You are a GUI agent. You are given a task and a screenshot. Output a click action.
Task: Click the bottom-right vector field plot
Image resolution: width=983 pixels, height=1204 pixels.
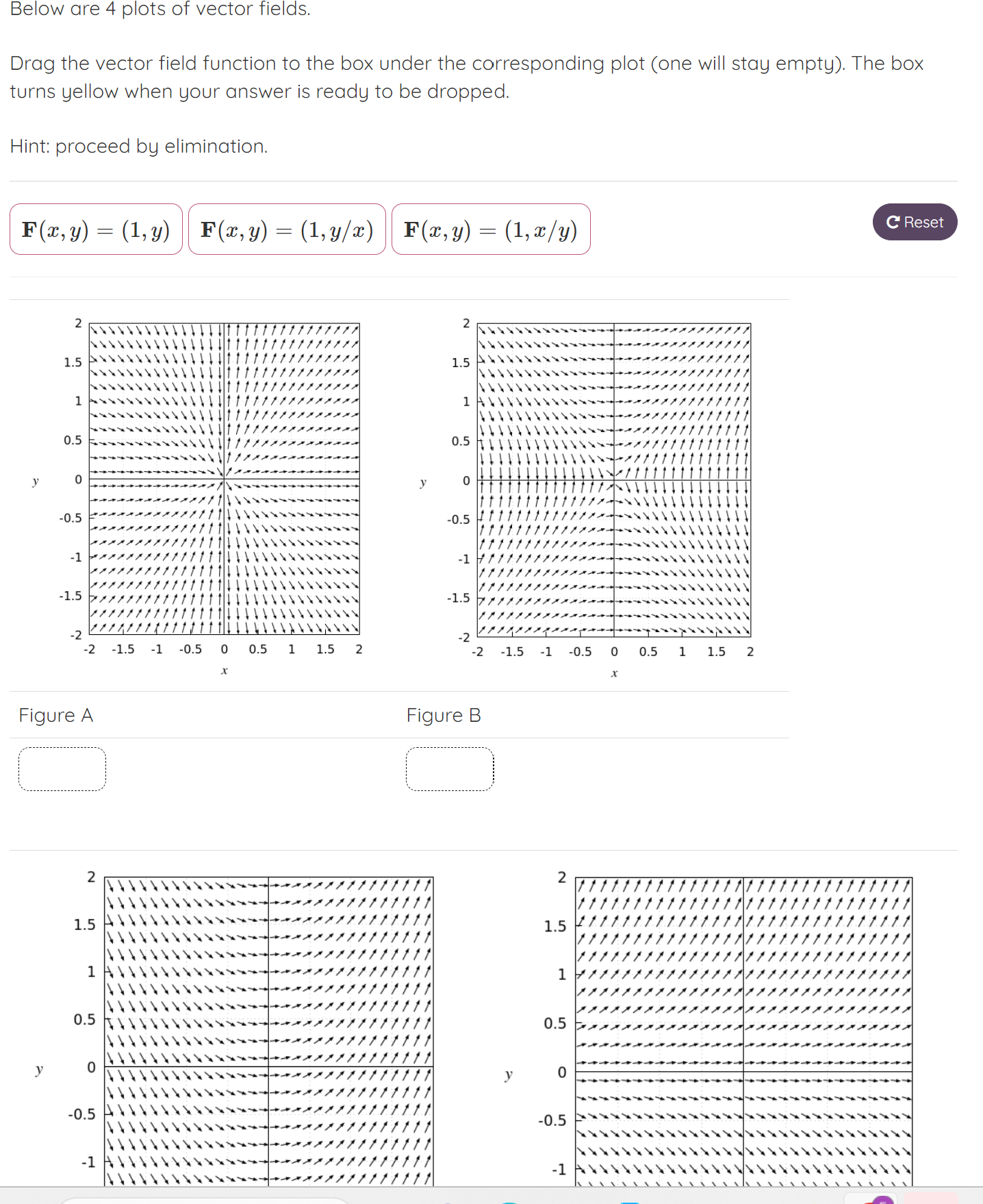(x=743, y=1031)
